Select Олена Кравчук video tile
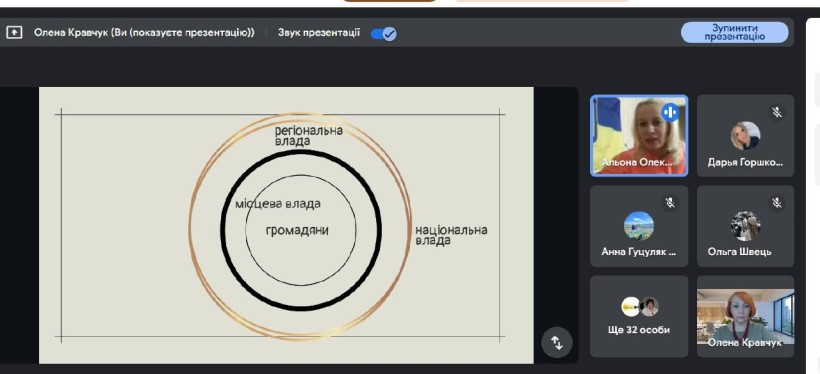This screenshot has width=820, height=374. 745,316
